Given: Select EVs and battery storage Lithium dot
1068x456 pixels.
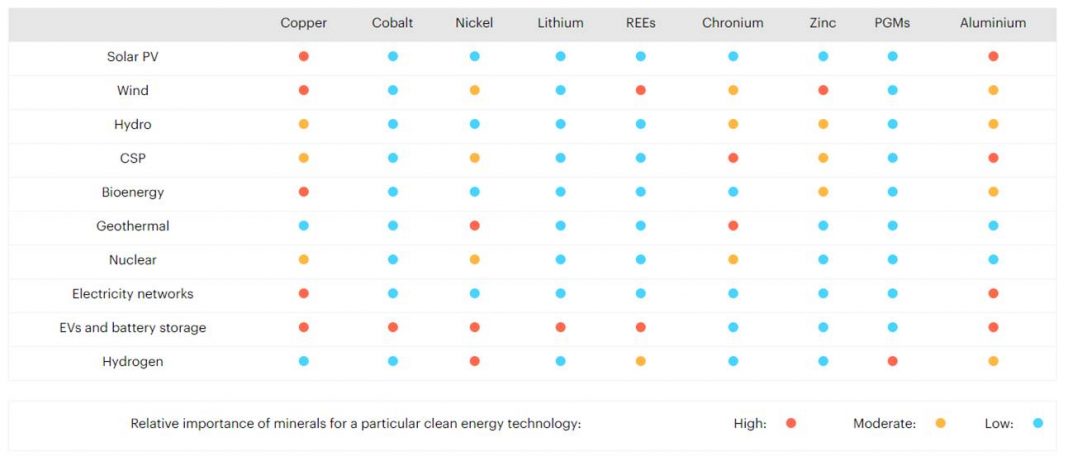Looking at the screenshot, I should click(560, 327).
